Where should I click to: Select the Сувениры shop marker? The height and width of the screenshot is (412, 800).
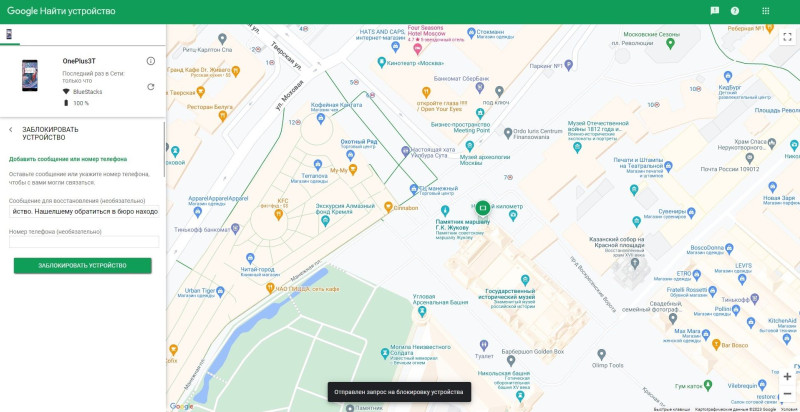tap(691, 211)
